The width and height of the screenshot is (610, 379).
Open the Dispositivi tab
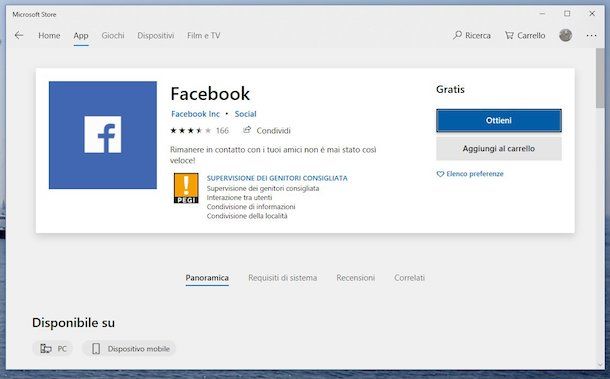156,35
